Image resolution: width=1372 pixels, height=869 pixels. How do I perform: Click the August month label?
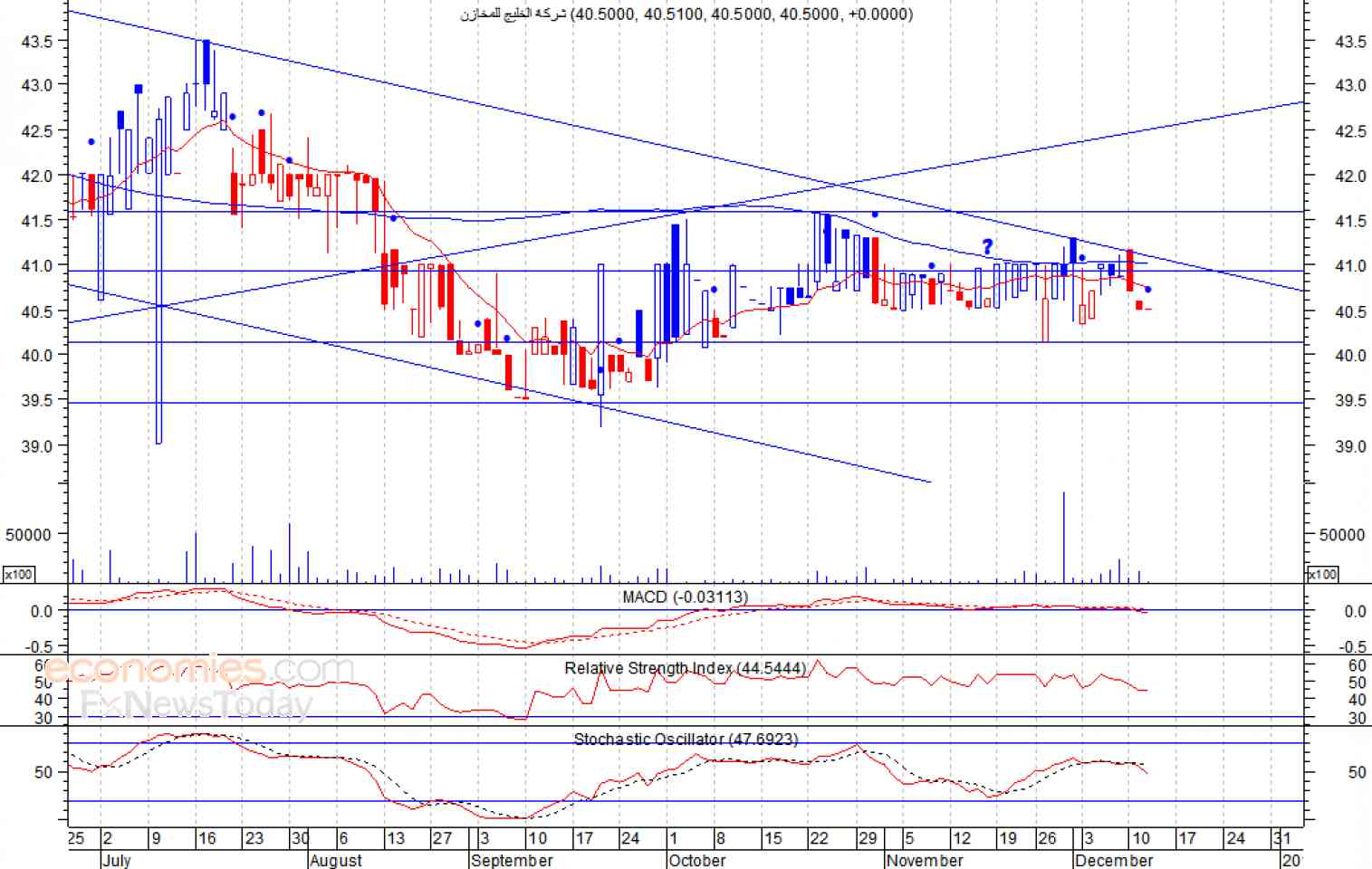tap(335, 860)
